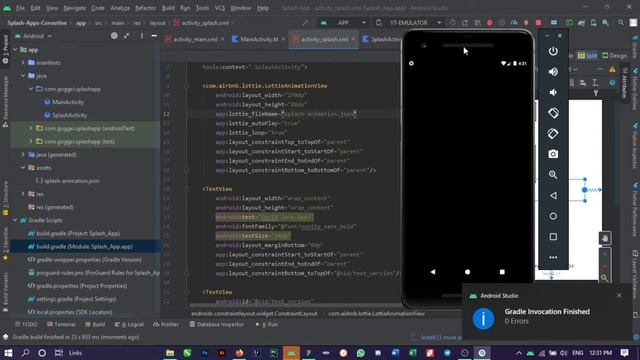Expand the res folder
Screen dimensions: 640x360
pyautogui.click(x=23, y=194)
